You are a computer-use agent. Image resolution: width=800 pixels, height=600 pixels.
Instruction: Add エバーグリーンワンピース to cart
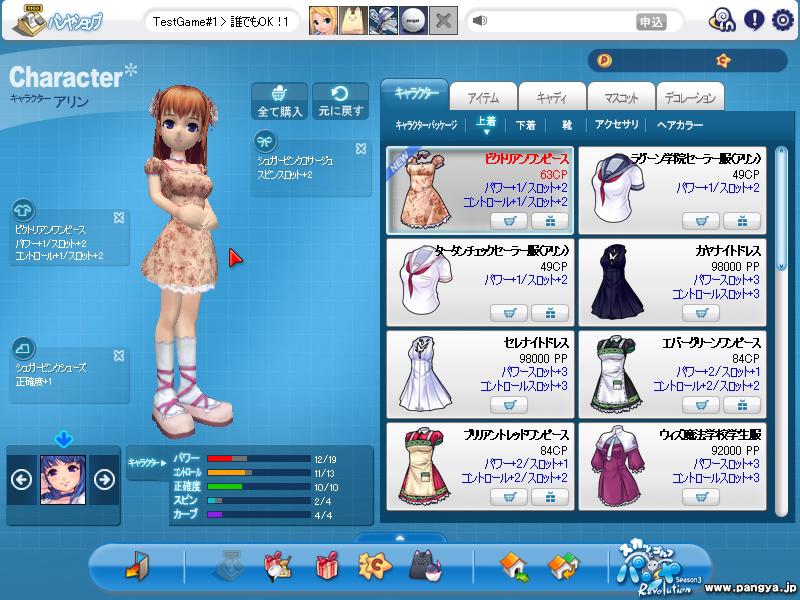[x=701, y=405]
